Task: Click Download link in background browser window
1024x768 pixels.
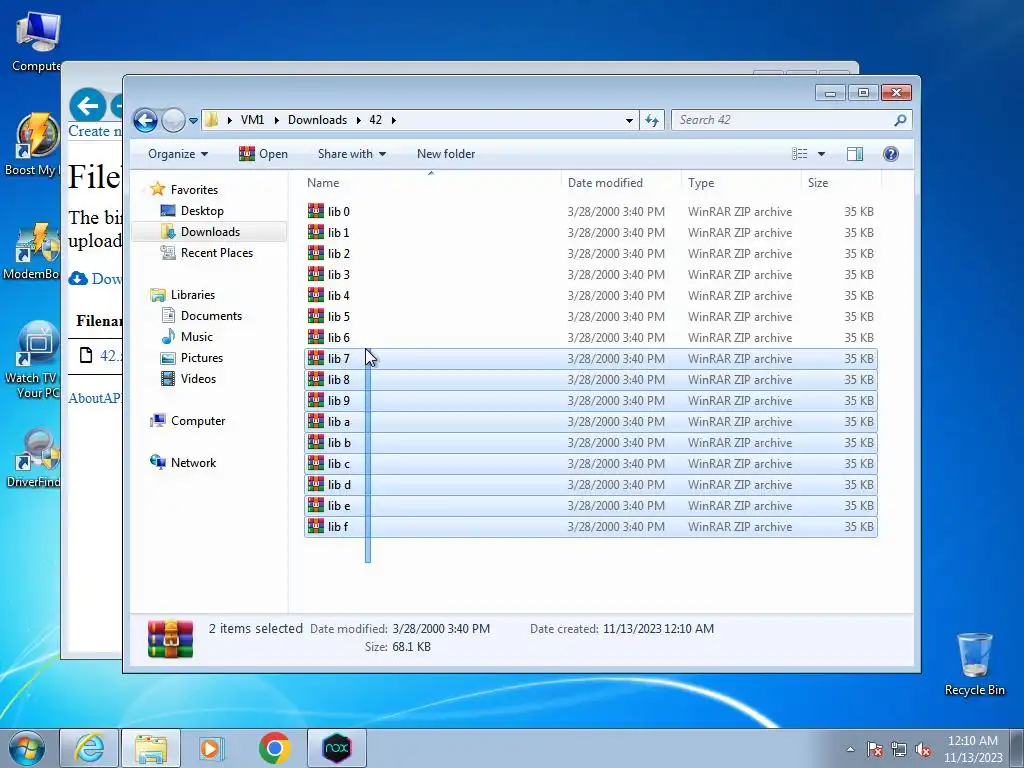Action: click(x=96, y=279)
